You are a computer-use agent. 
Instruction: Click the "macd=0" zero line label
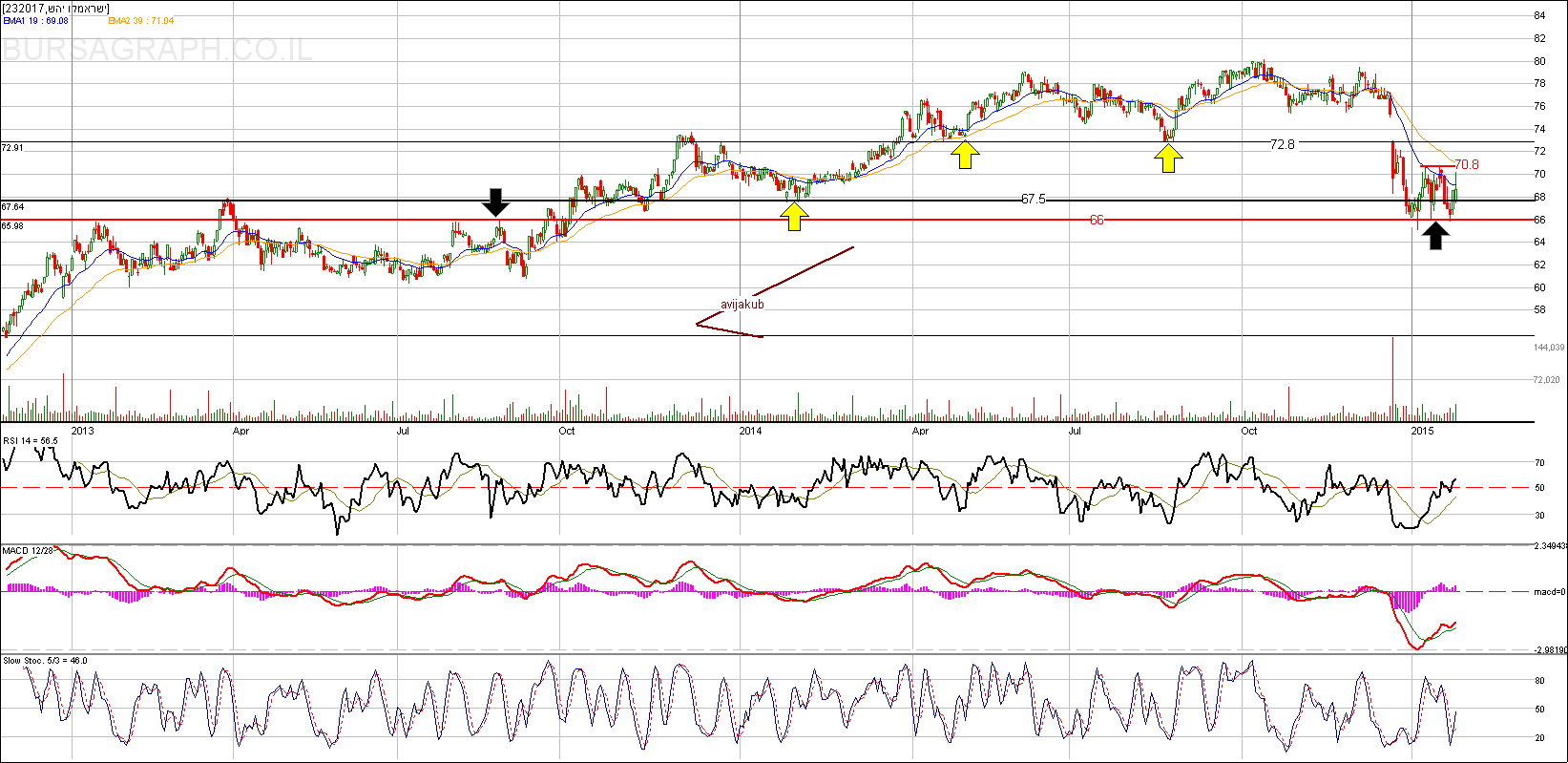click(x=1549, y=592)
